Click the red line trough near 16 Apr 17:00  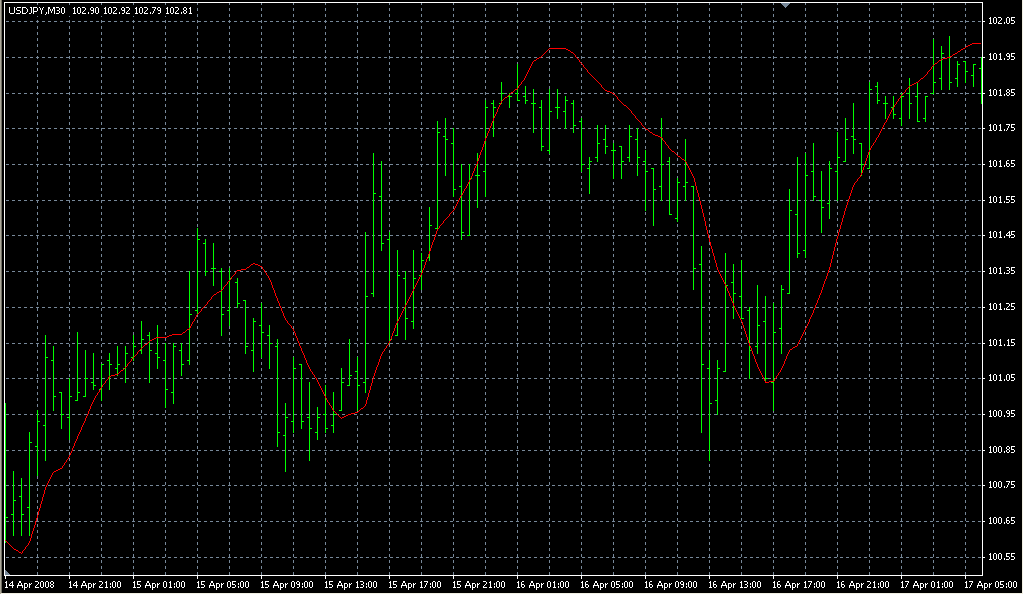point(768,382)
